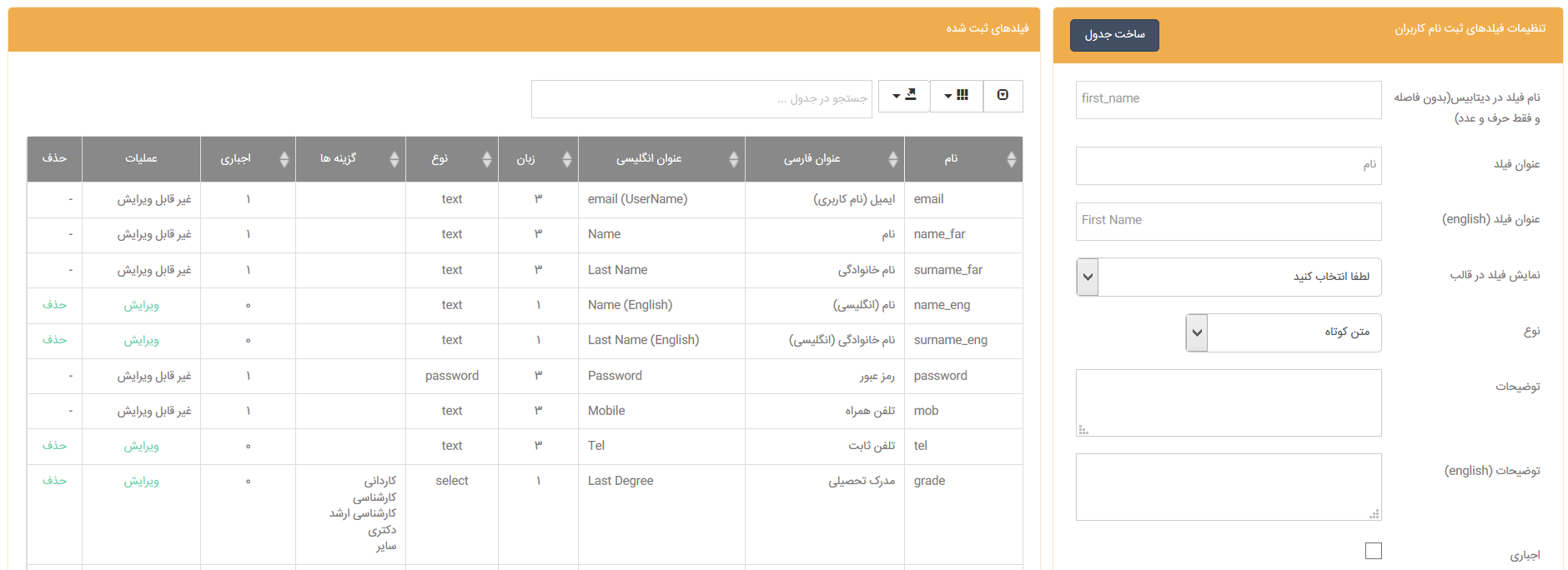Click the first_name database field input

[1229, 99]
